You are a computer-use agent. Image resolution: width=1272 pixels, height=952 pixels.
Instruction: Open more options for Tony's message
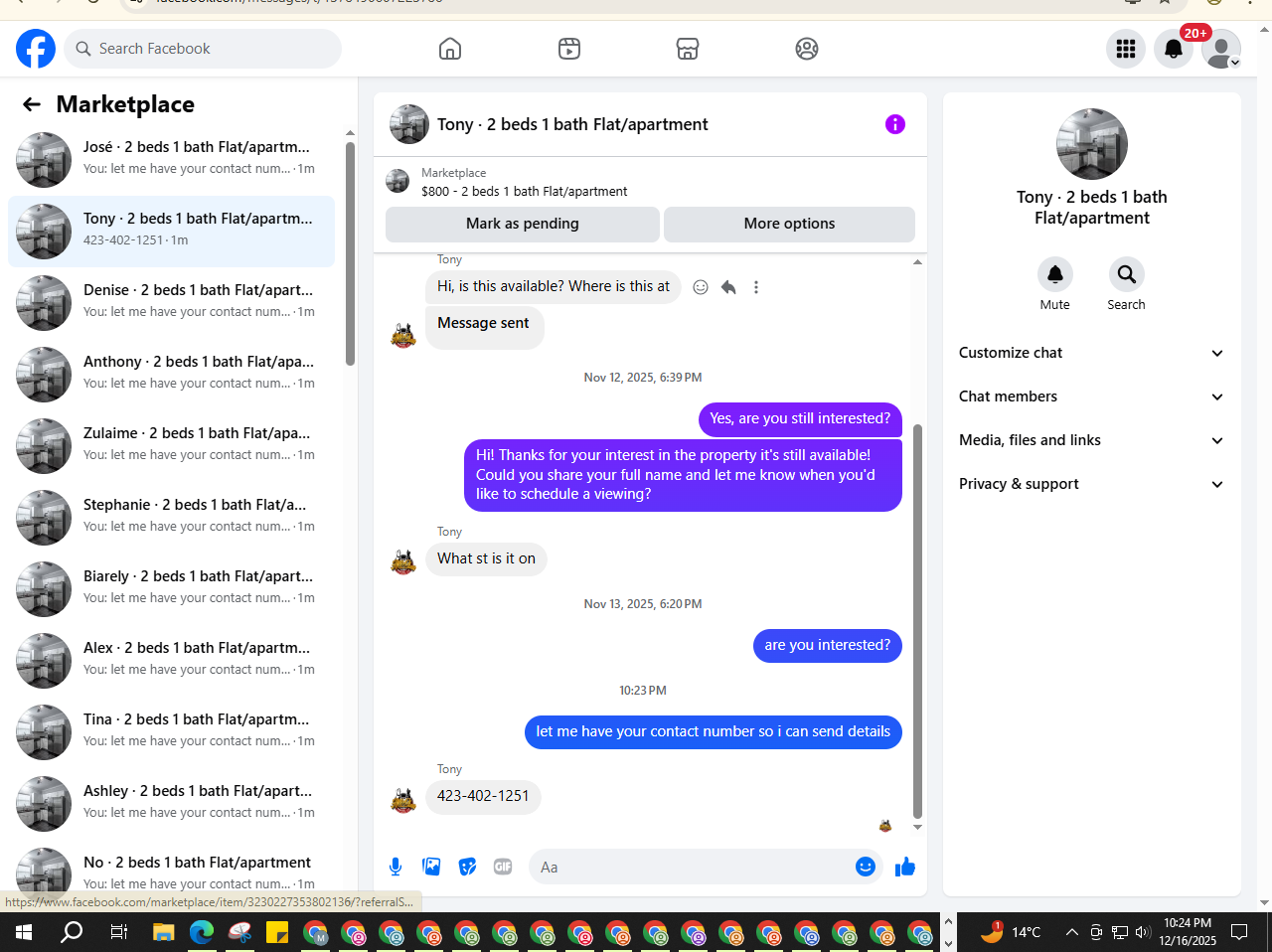pyautogui.click(x=756, y=287)
